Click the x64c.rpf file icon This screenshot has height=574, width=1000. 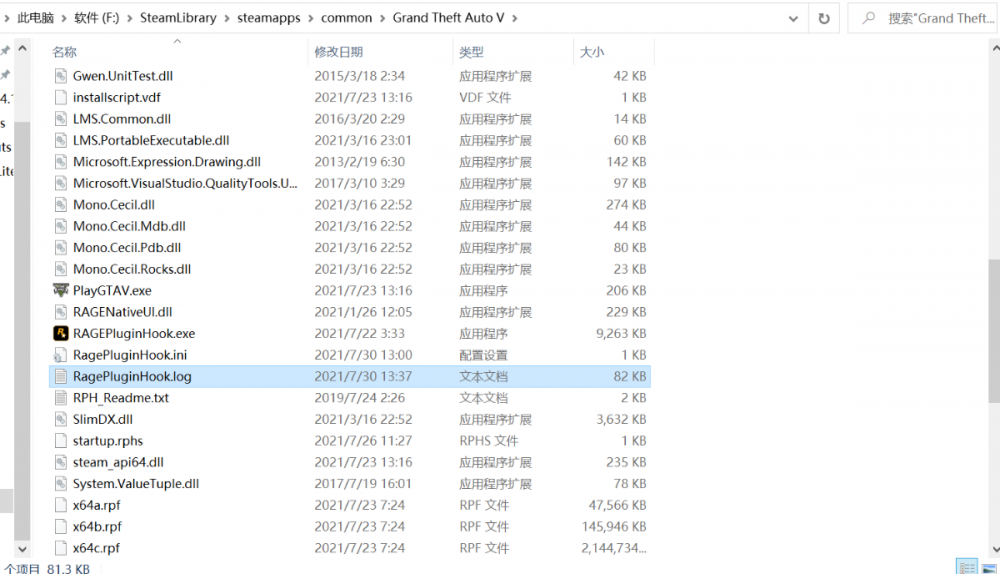point(61,548)
